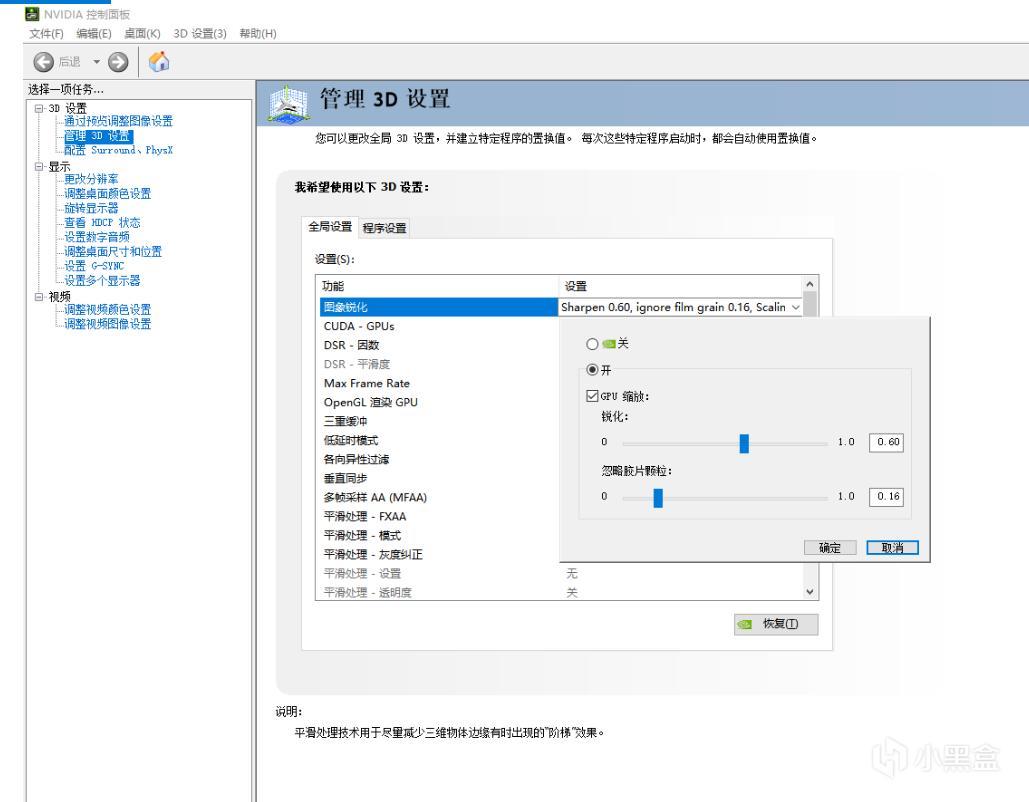Click the Forward arrow toolbar icon
1029x802 pixels.
click(x=118, y=62)
